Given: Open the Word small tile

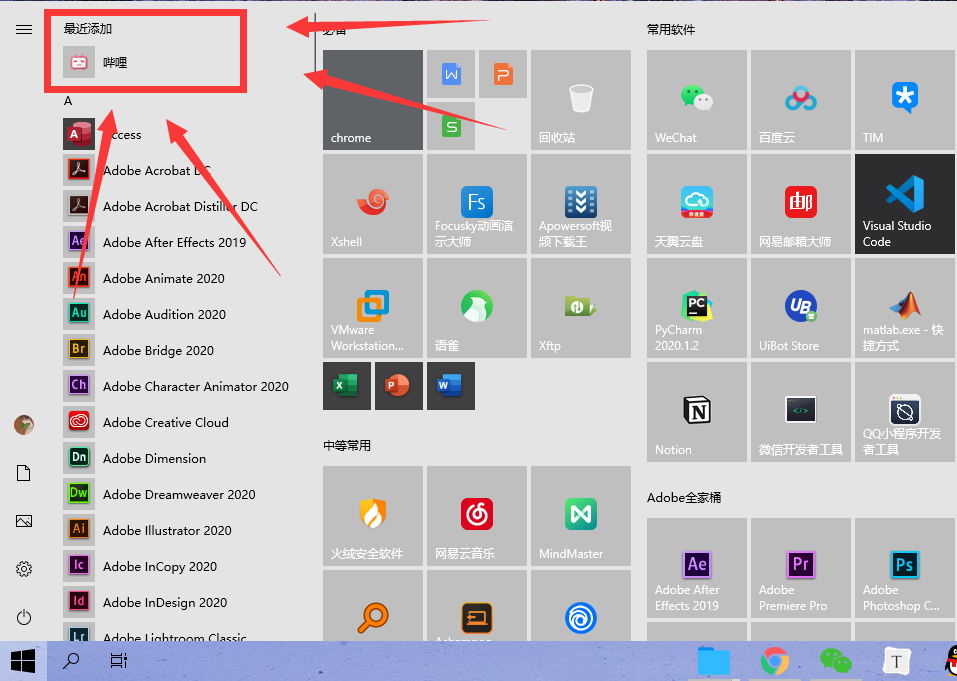Looking at the screenshot, I should tap(451, 386).
